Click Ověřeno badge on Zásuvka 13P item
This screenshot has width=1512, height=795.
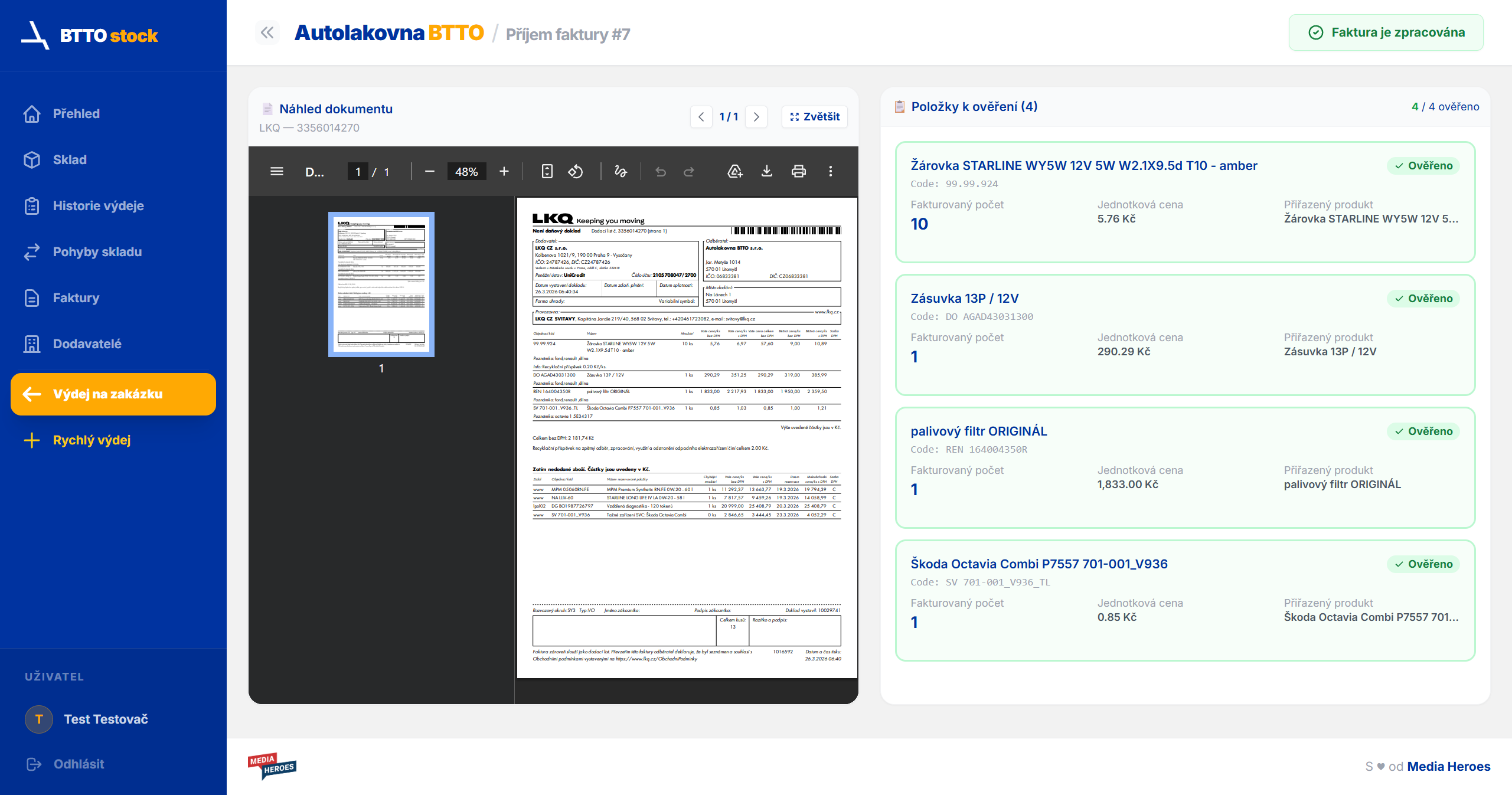(x=1423, y=299)
